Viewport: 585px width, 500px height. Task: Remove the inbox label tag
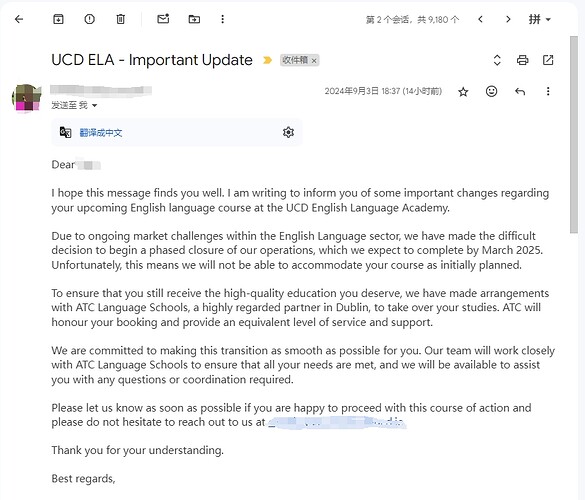[314, 60]
